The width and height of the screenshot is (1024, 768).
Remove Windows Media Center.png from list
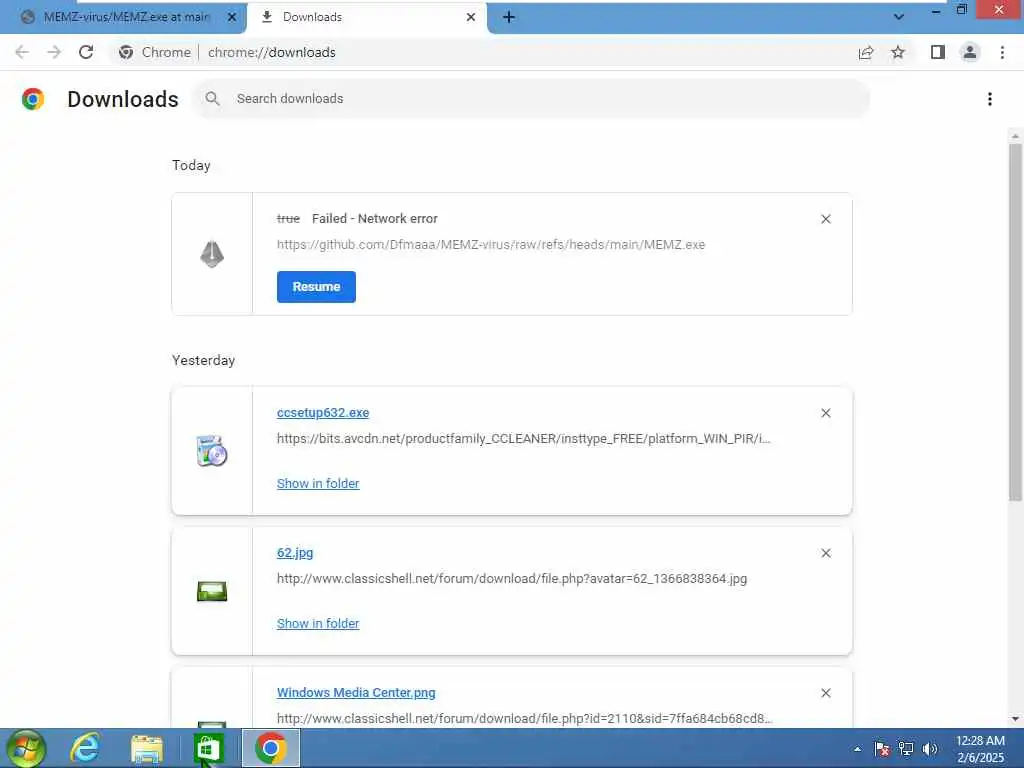coord(826,693)
